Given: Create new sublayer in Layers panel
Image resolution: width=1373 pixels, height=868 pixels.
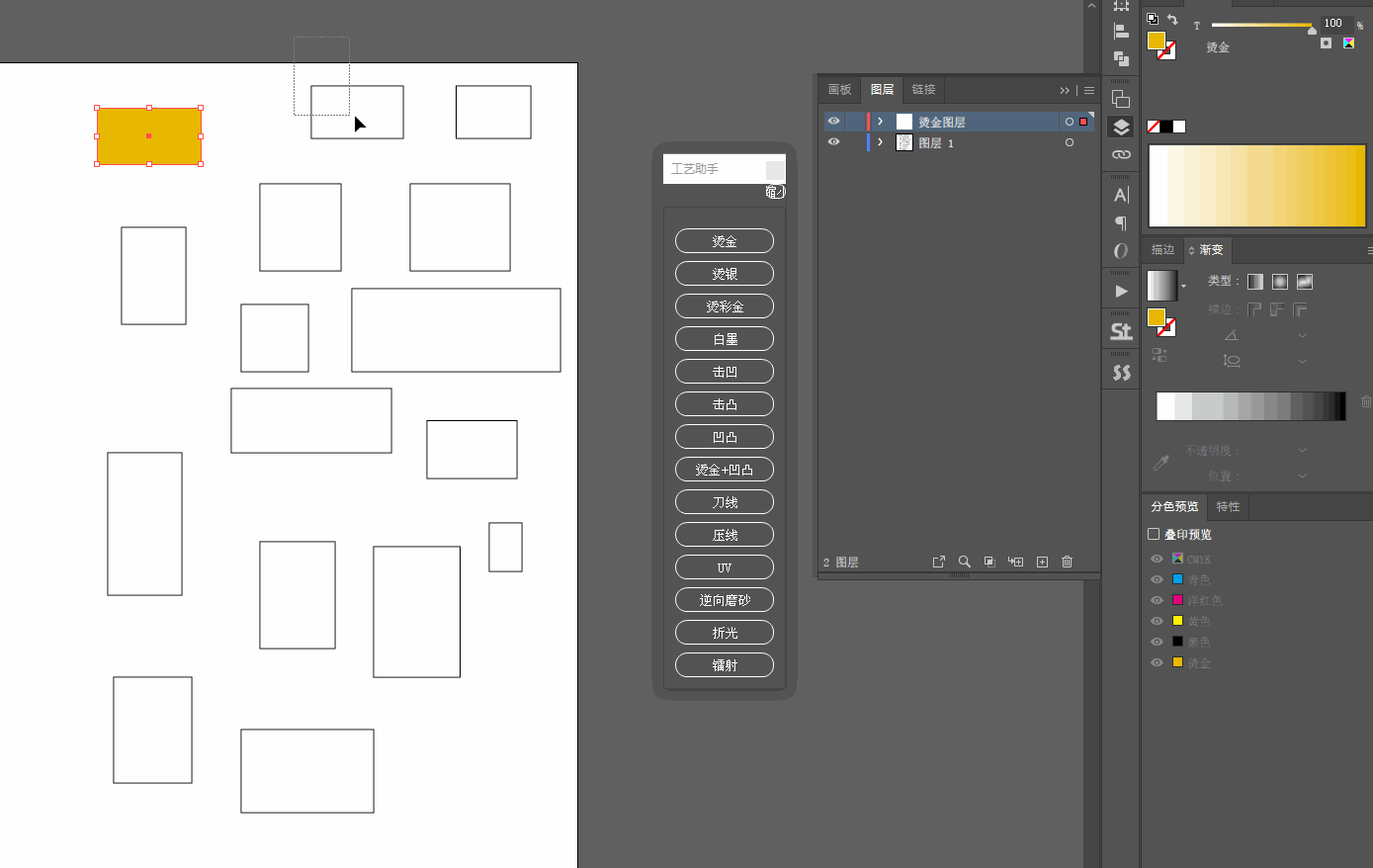Looking at the screenshot, I should (x=1015, y=562).
